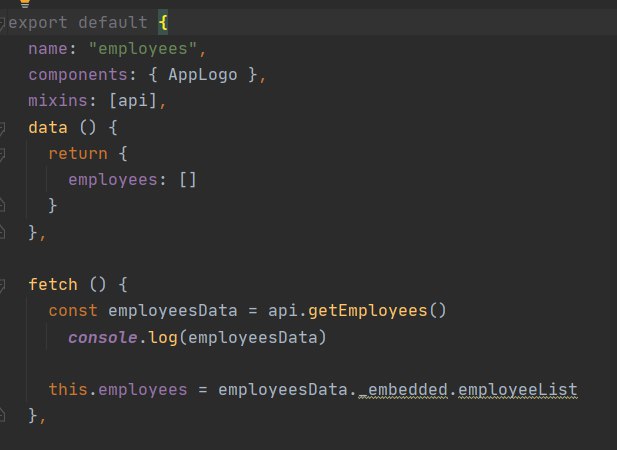617x450 pixels.
Task: Click fold end marker beside employees closing brace
Action: 2,205
